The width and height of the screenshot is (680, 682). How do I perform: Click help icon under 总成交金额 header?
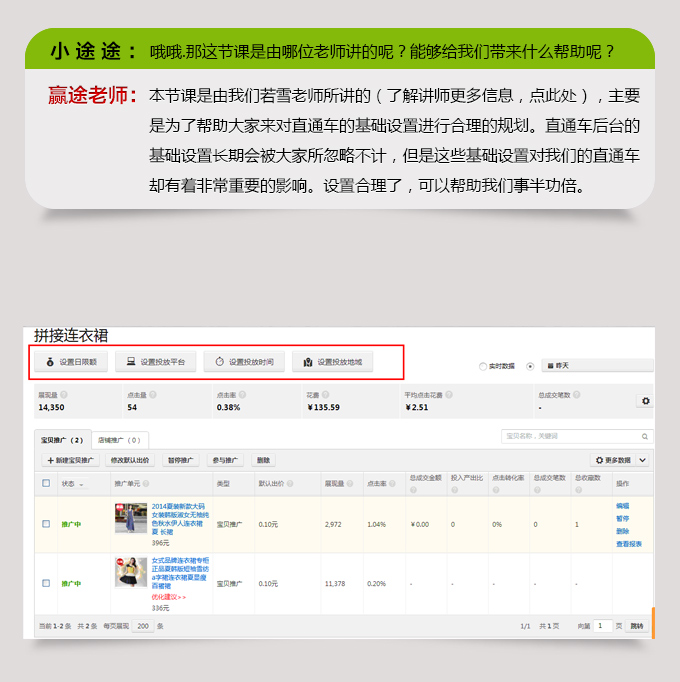coord(413,490)
